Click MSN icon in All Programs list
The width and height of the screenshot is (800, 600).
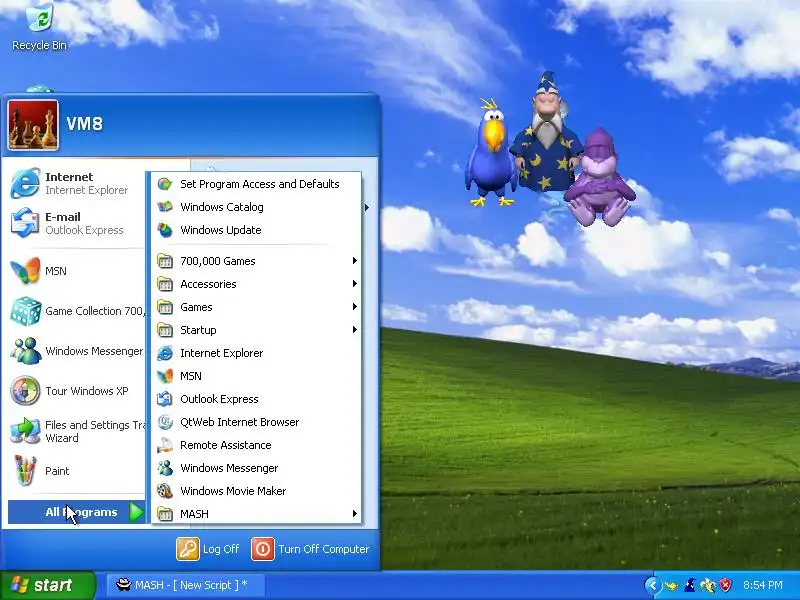coord(165,376)
